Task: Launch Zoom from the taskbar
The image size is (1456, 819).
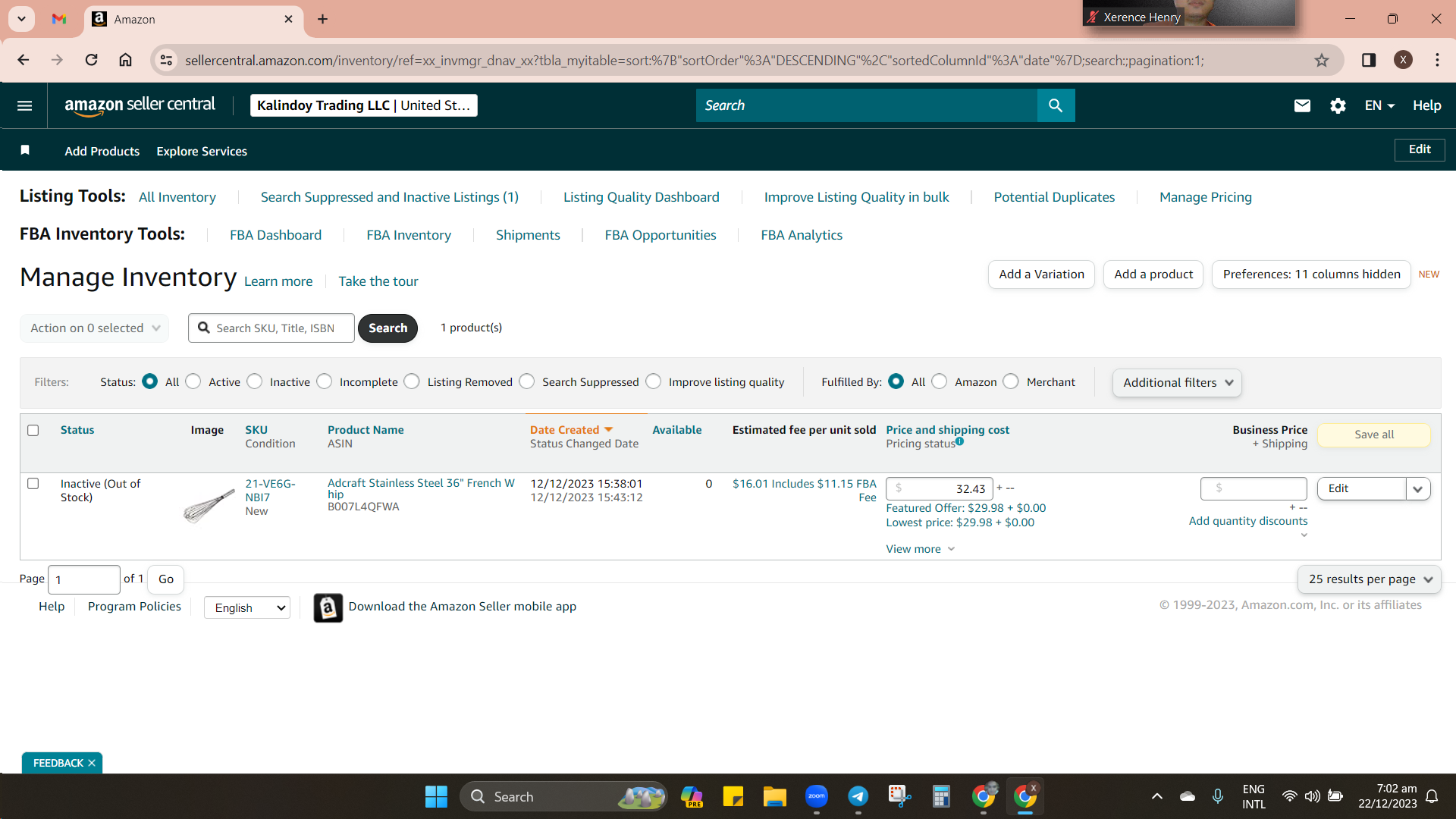Action: pos(817,796)
